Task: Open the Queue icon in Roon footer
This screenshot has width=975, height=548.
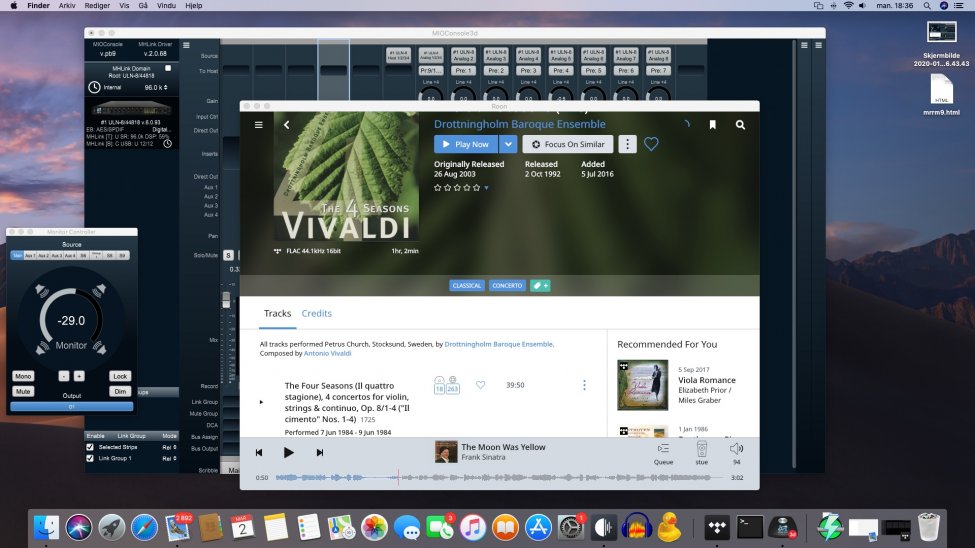Action: [x=663, y=448]
